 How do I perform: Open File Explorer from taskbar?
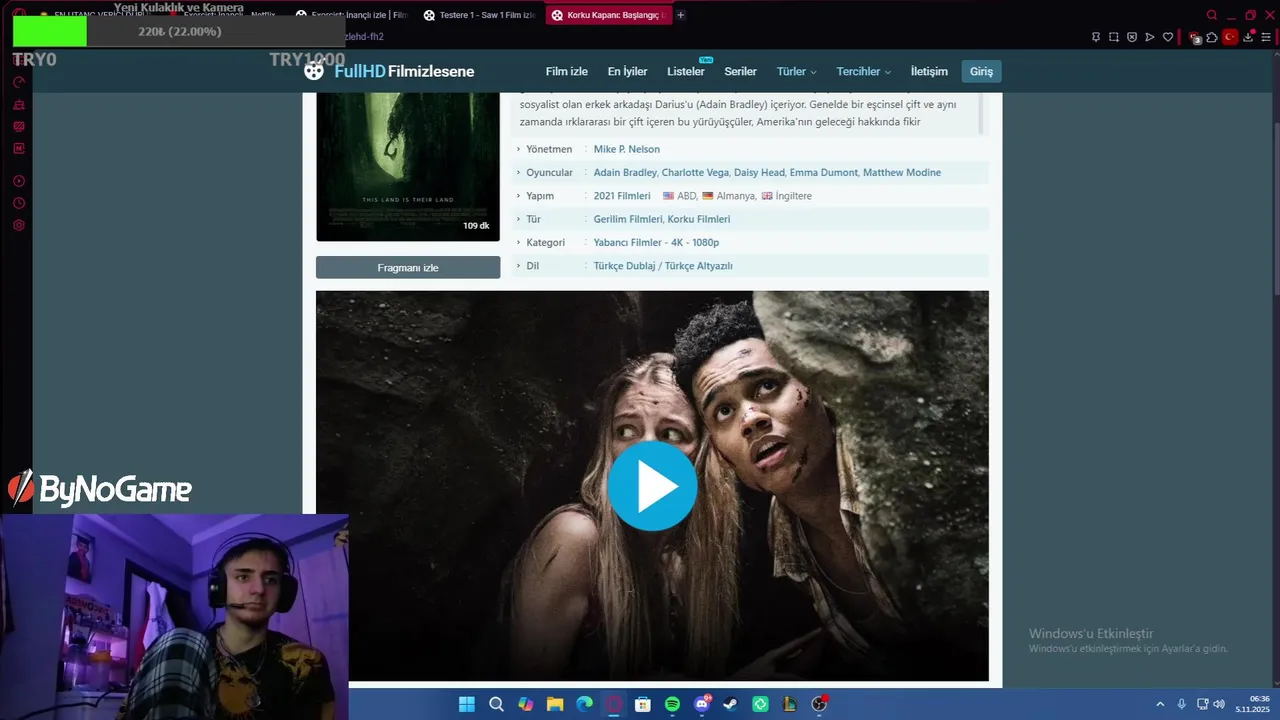(x=555, y=704)
